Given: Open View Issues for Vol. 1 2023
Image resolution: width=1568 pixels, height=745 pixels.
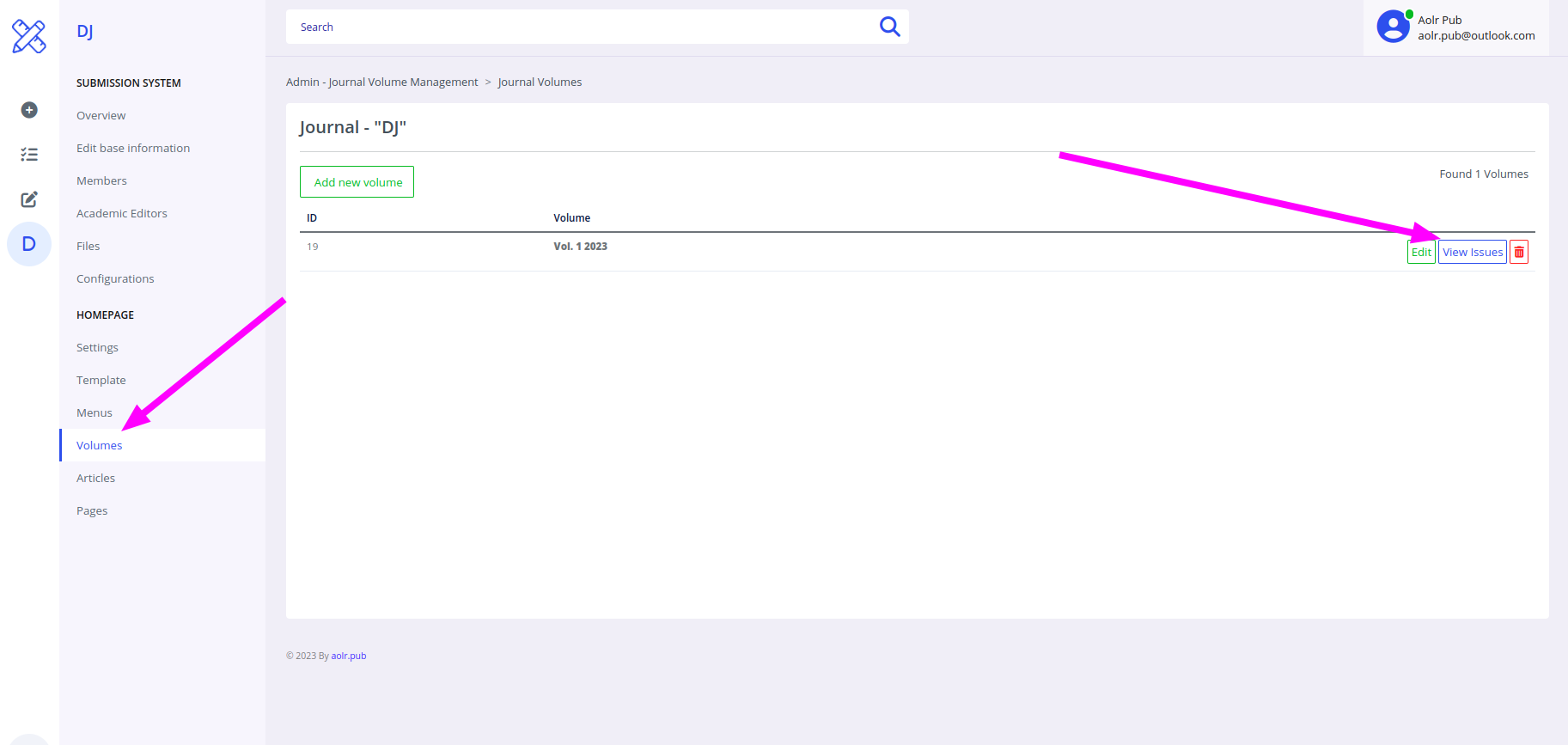Looking at the screenshot, I should [1472, 252].
